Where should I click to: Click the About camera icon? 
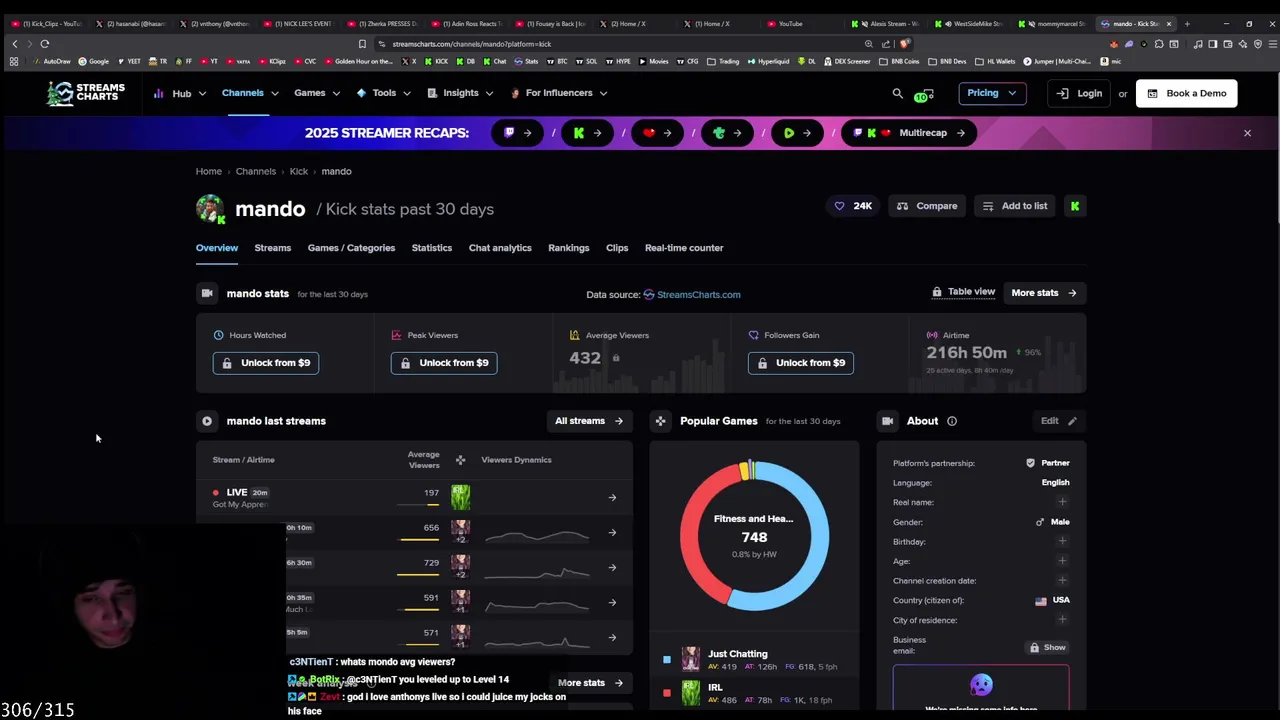pyautogui.click(x=887, y=421)
